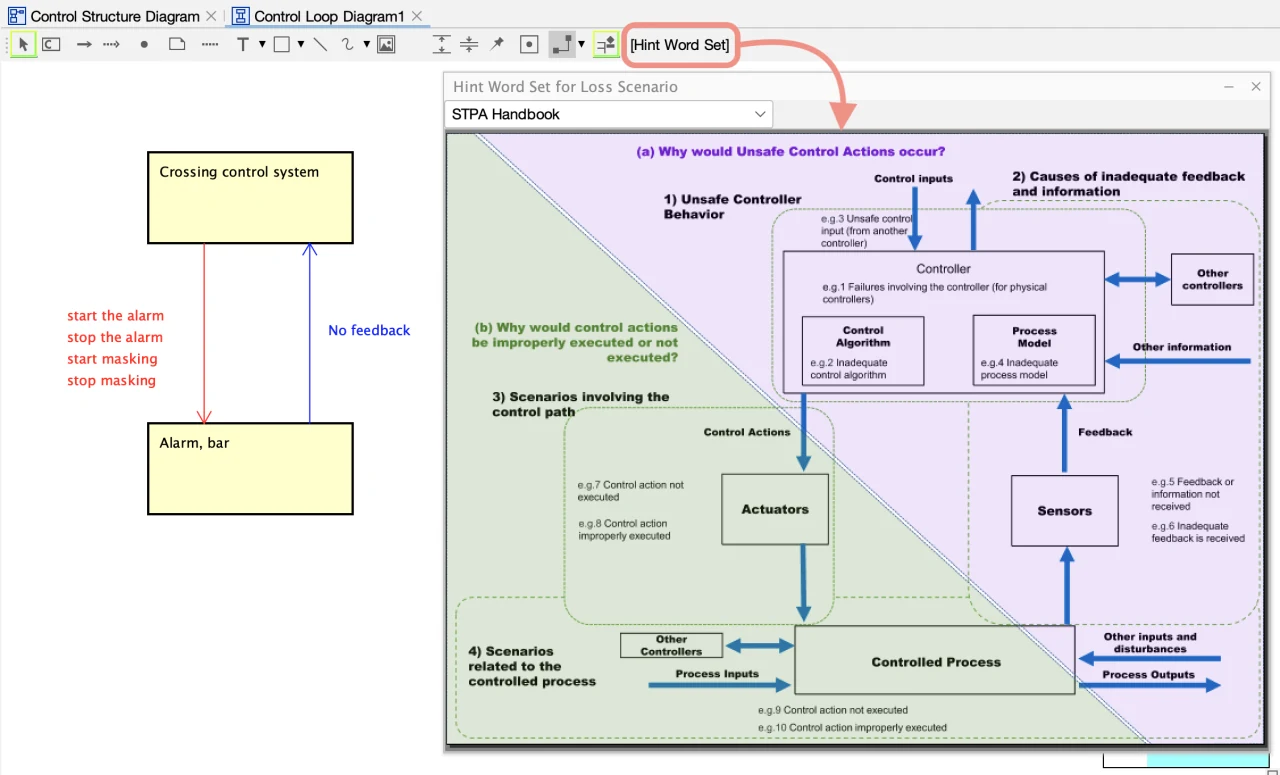This screenshot has height=775, width=1280.
Task: Switch to Control Loop Diagram1 tab
Action: pyautogui.click(x=329, y=17)
